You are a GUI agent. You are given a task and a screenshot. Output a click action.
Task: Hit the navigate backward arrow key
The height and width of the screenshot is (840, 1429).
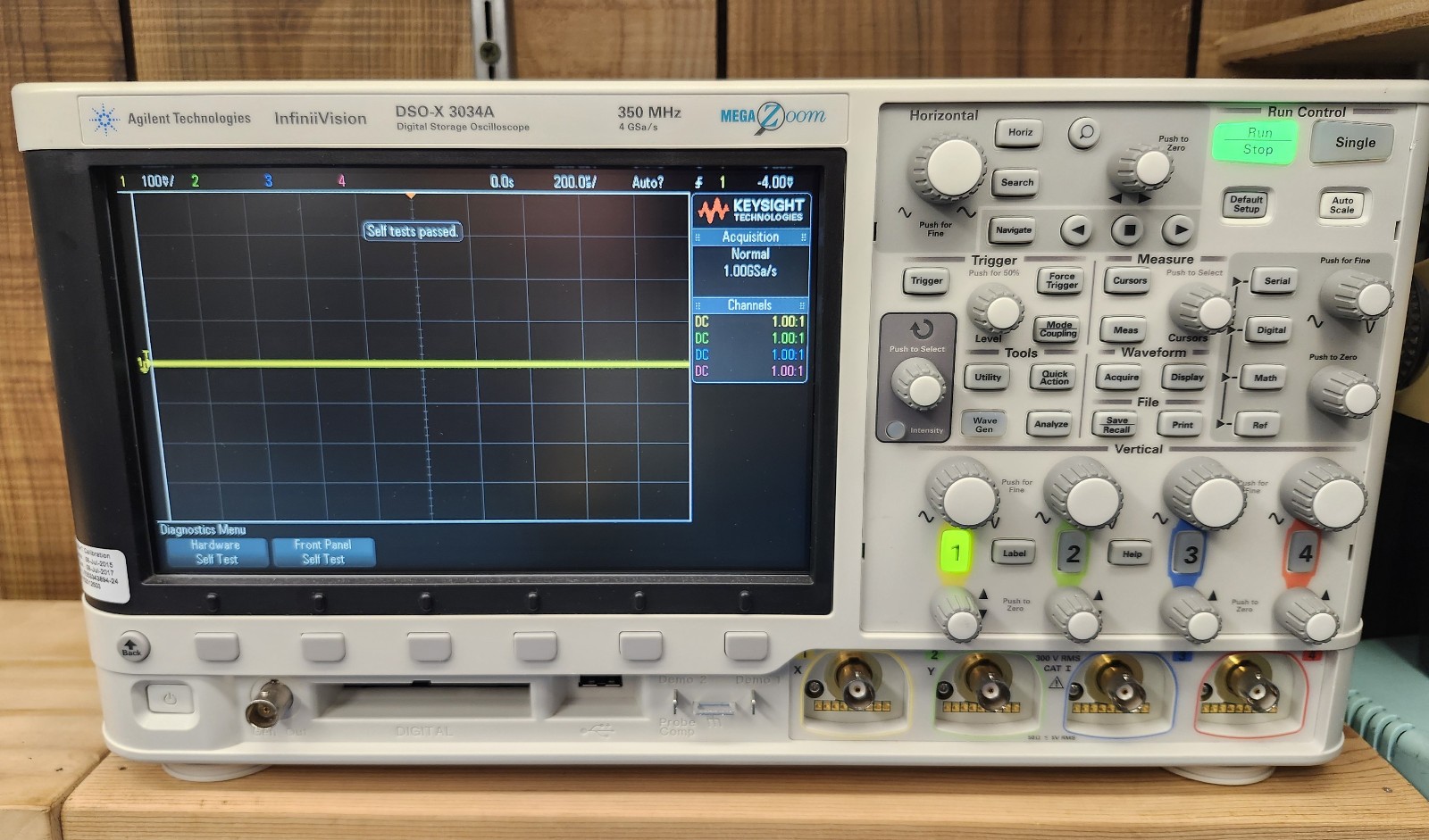pos(1076,230)
